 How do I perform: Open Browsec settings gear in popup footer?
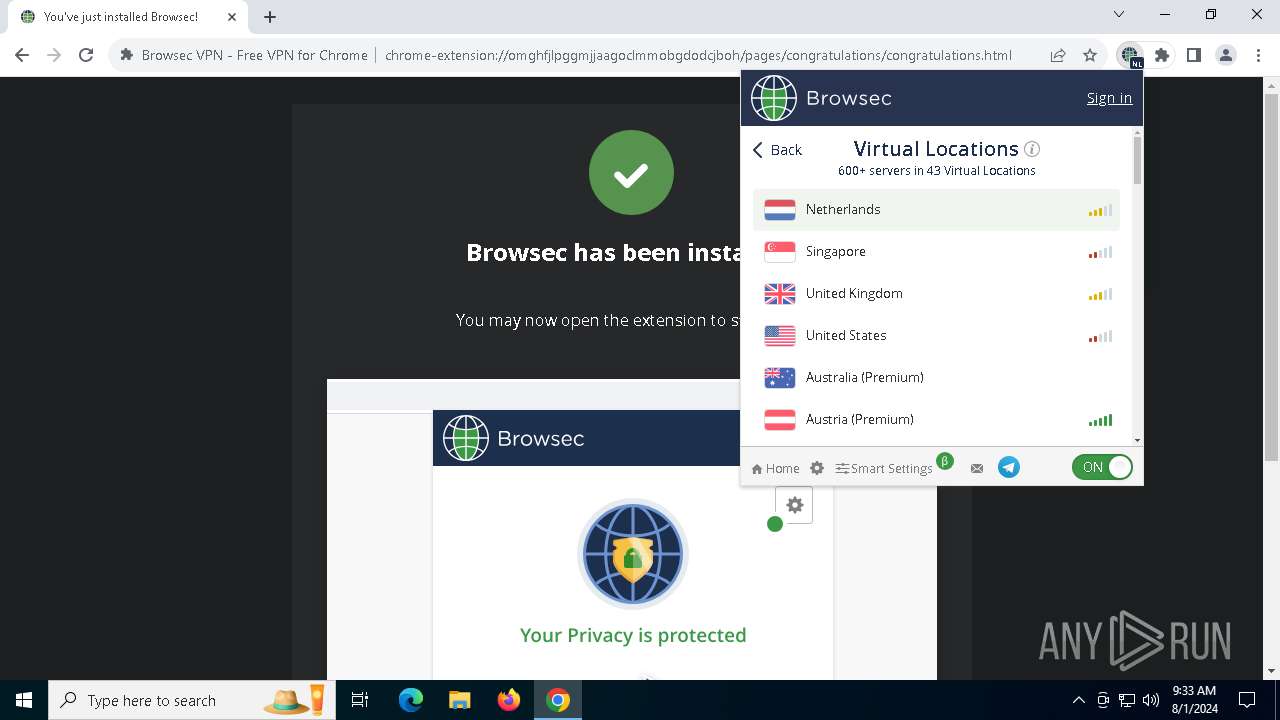tap(817, 468)
